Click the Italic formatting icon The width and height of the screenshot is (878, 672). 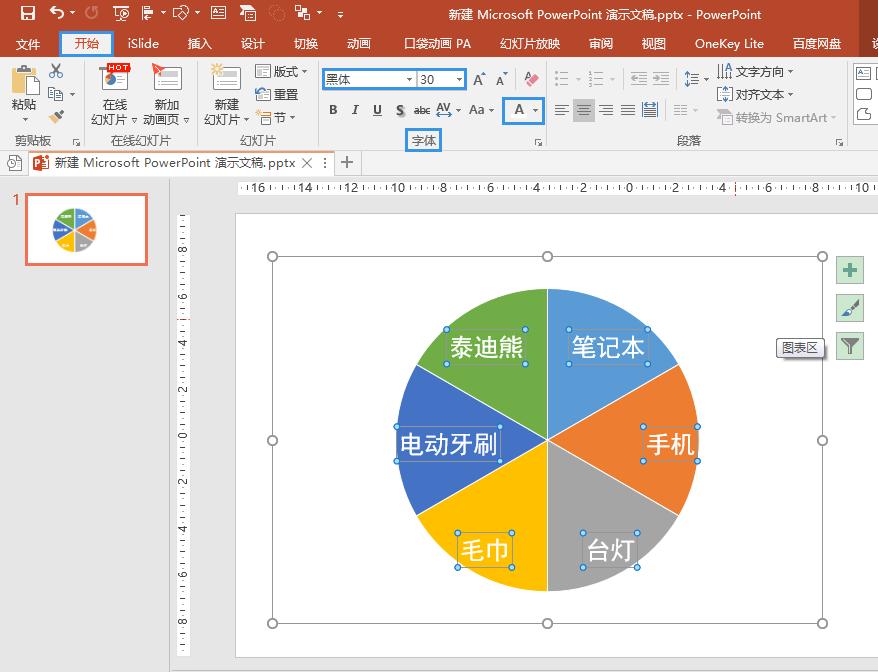(355, 109)
